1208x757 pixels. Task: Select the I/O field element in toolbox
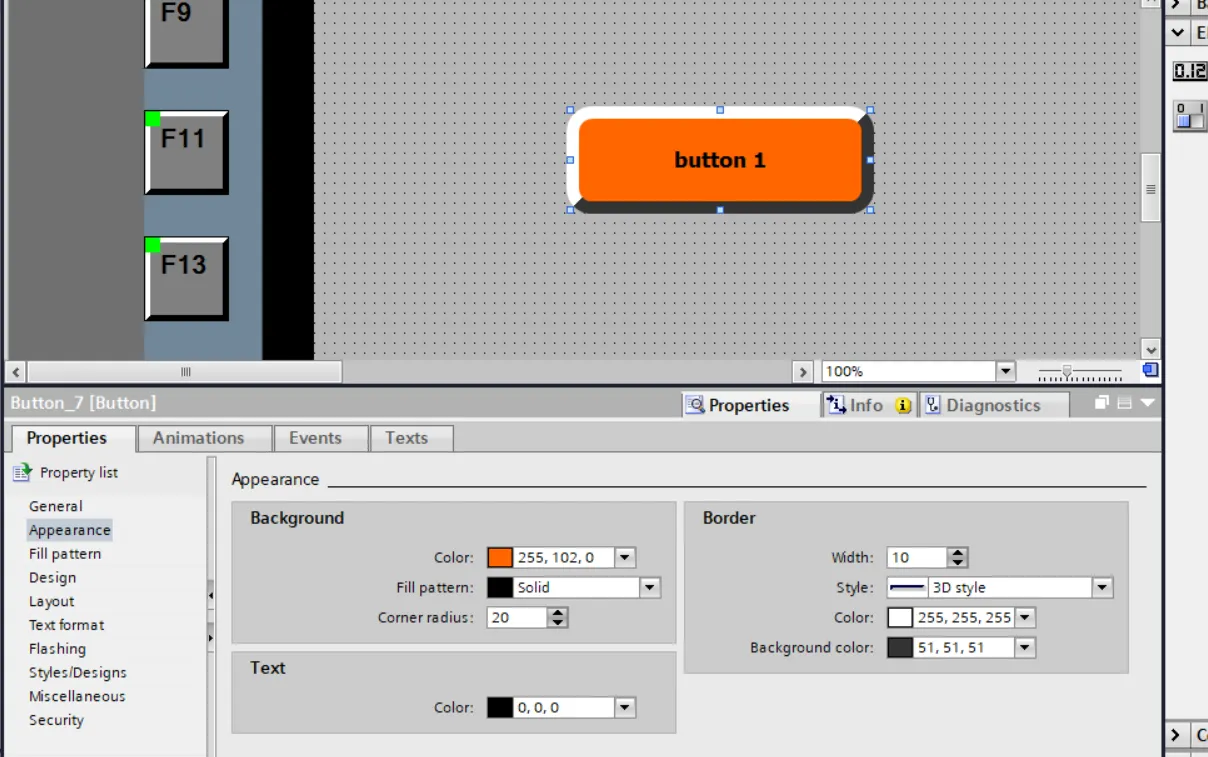(1189, 71)
